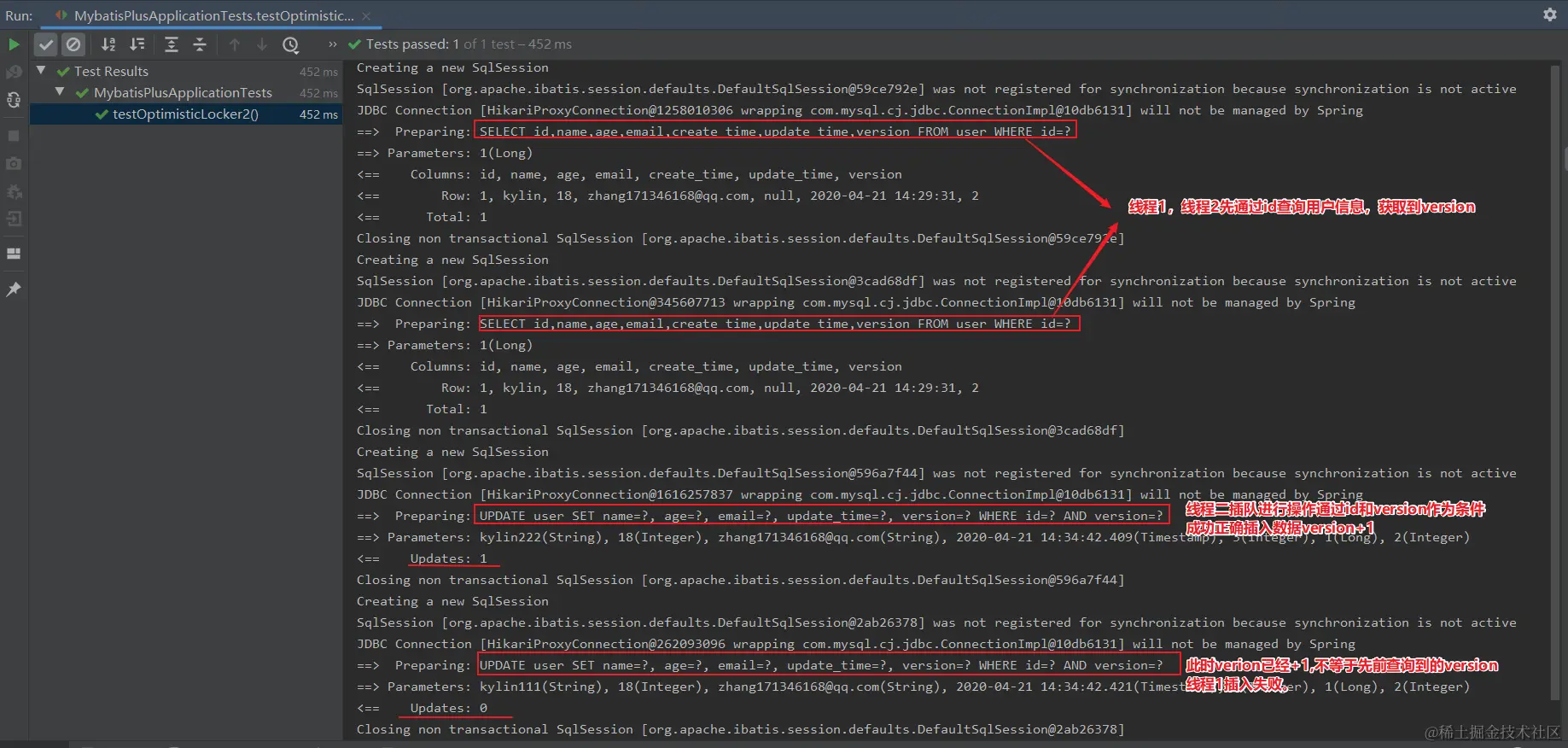Click 'Closing non transactional' line for DefaultSqlSession@2ab26378

pos(740,729)
